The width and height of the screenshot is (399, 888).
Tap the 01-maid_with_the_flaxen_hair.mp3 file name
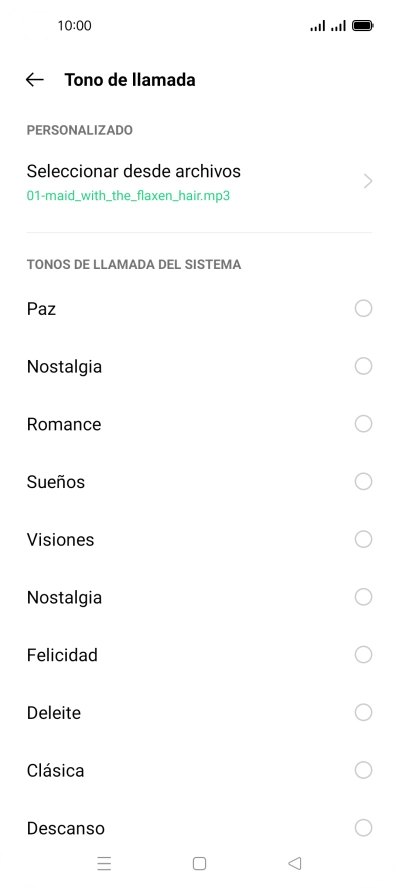coord(128,196)
